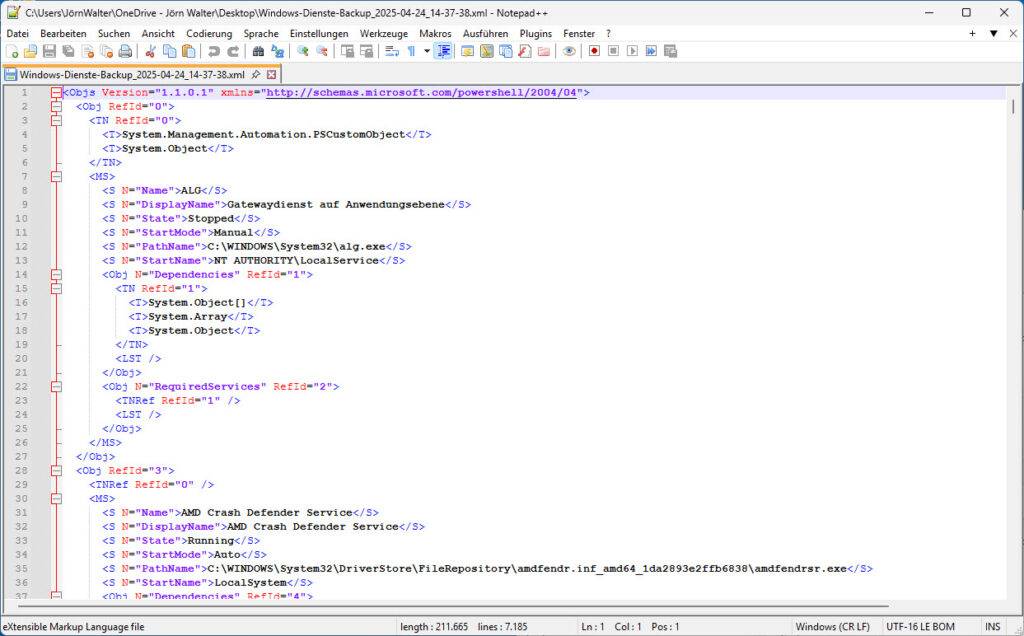
Task: Close the XML document via tab close button
Action: [272, 73]
